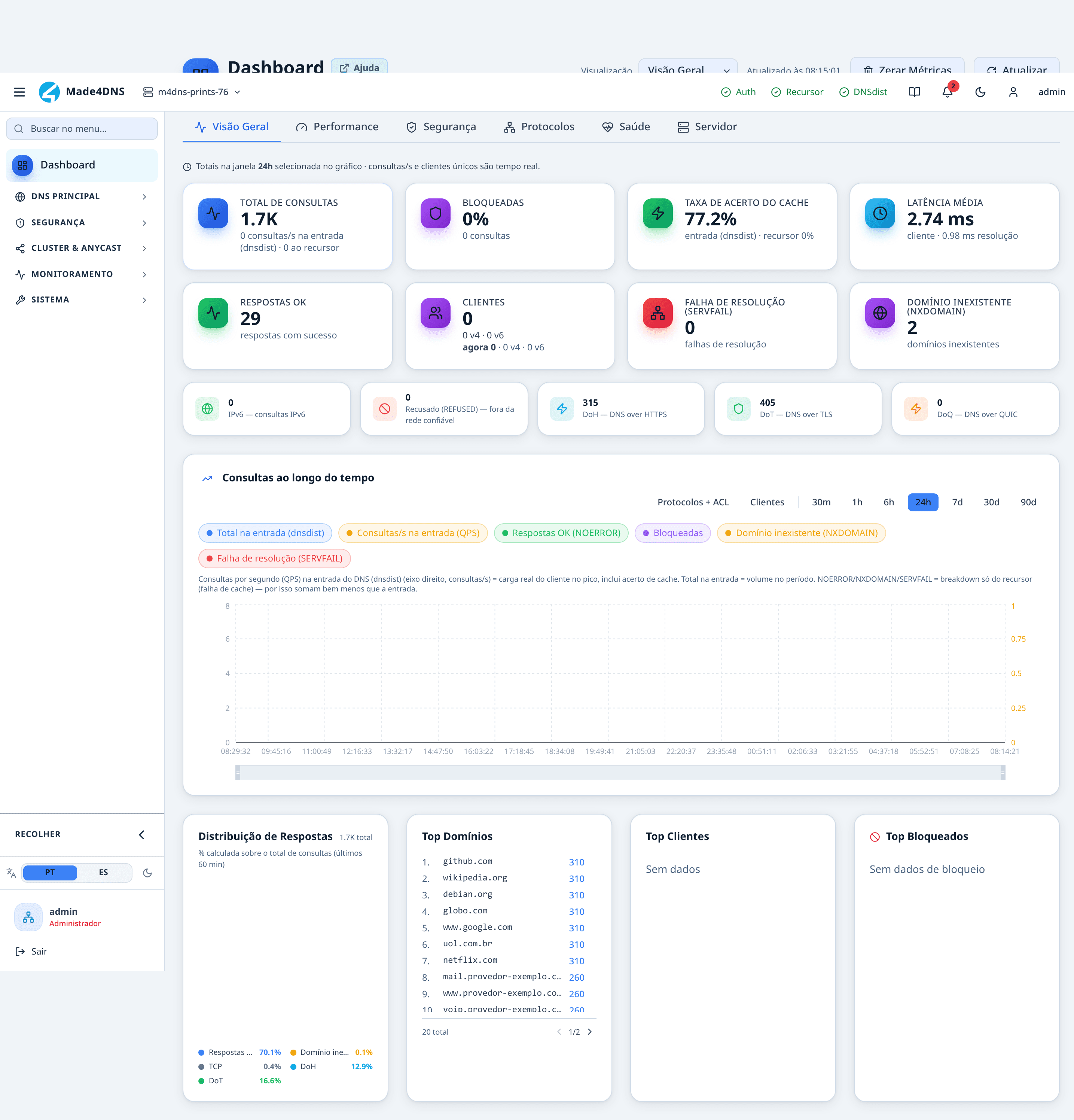1074x1120 pixels.
Task: Click the Top Bloqueados blocked icon
Action: [875, 837]
